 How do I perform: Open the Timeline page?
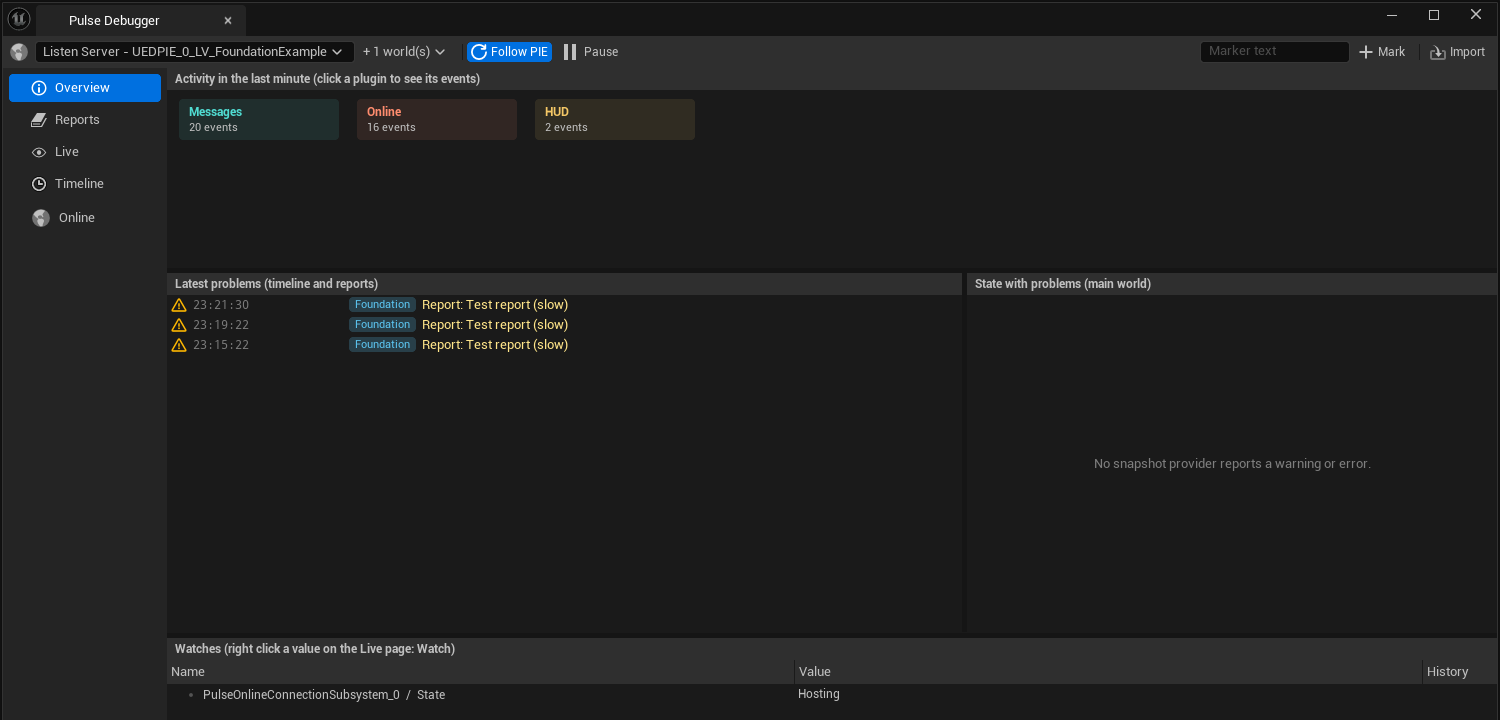[x=85, y=184]
